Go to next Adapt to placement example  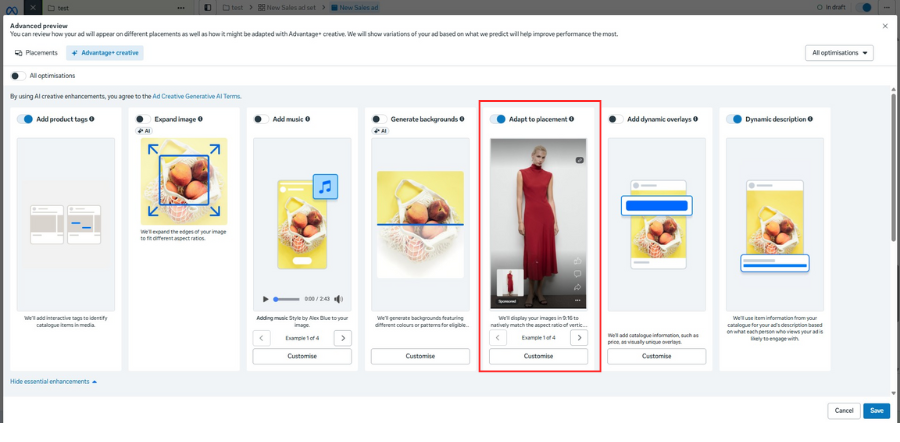(579, 338)
